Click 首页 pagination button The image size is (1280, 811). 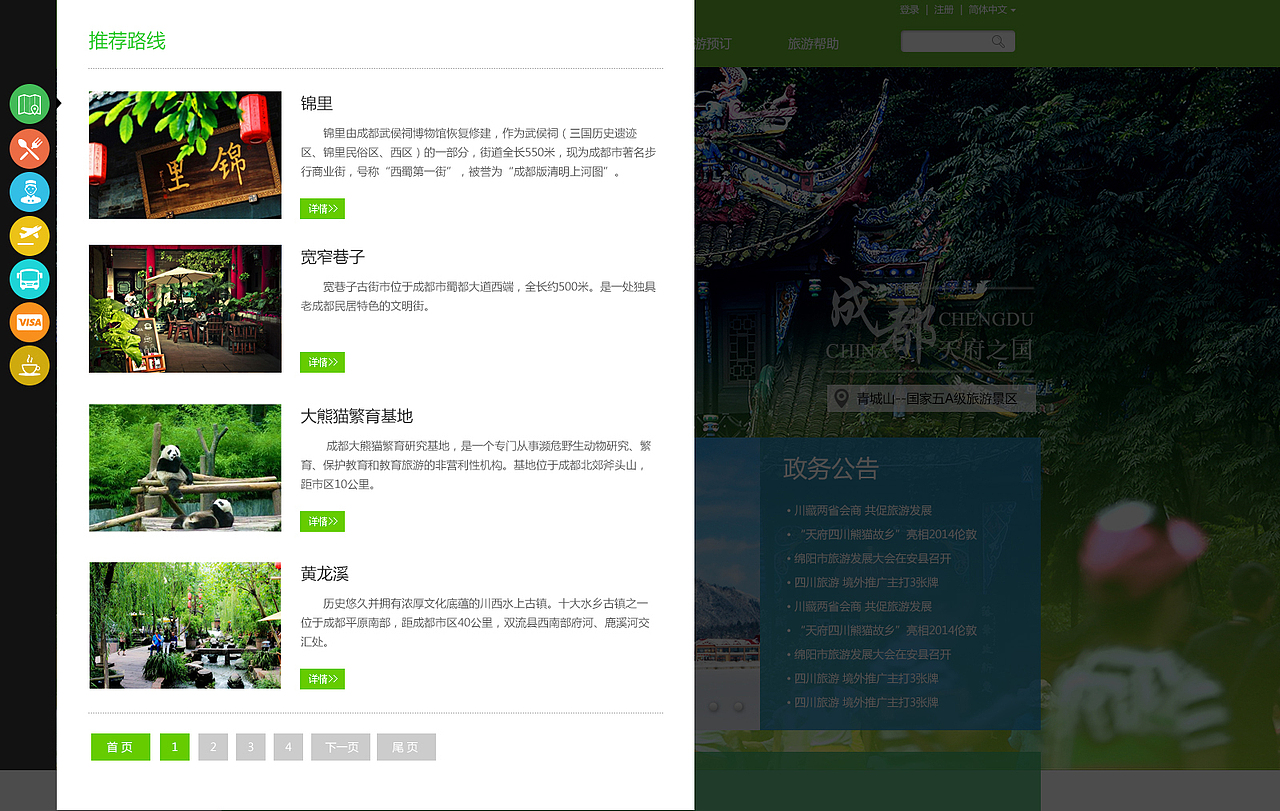(120, 746)
